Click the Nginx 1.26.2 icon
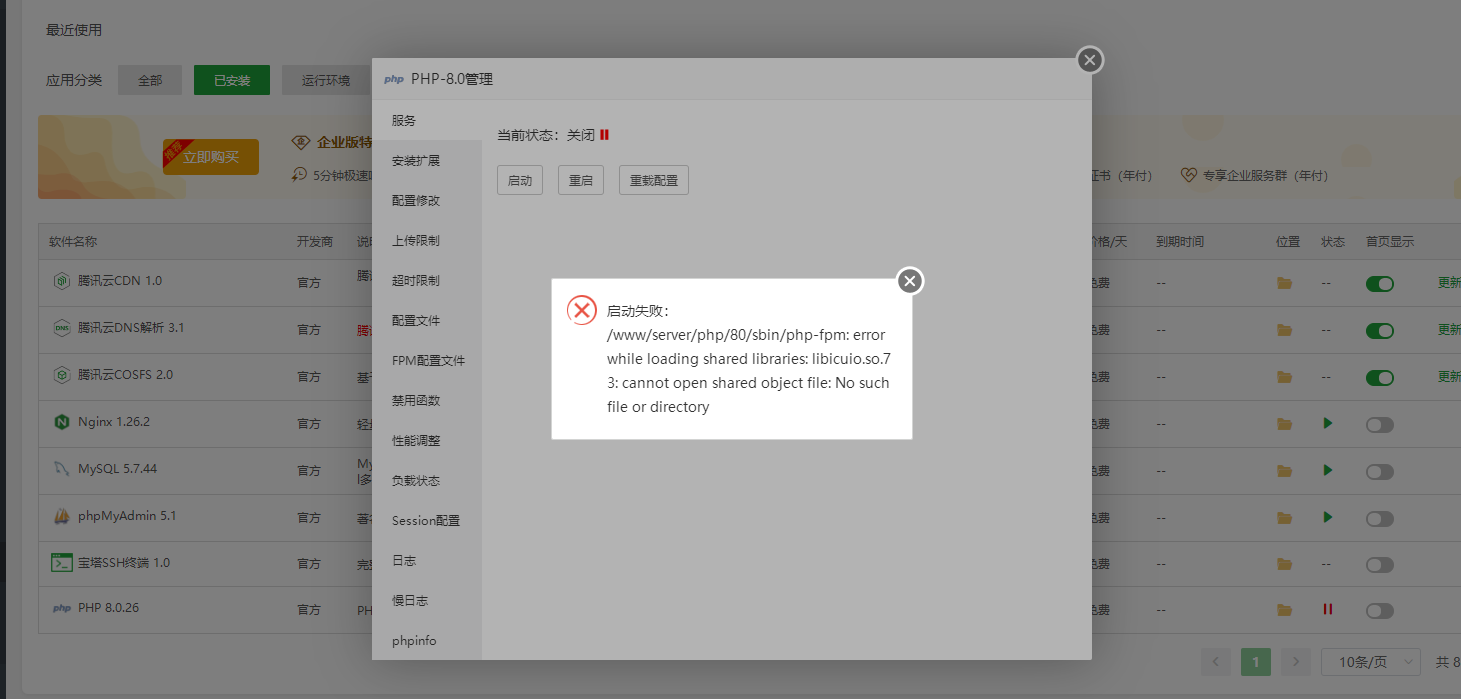Screen dimensions: 1461x699 (61, 422)
